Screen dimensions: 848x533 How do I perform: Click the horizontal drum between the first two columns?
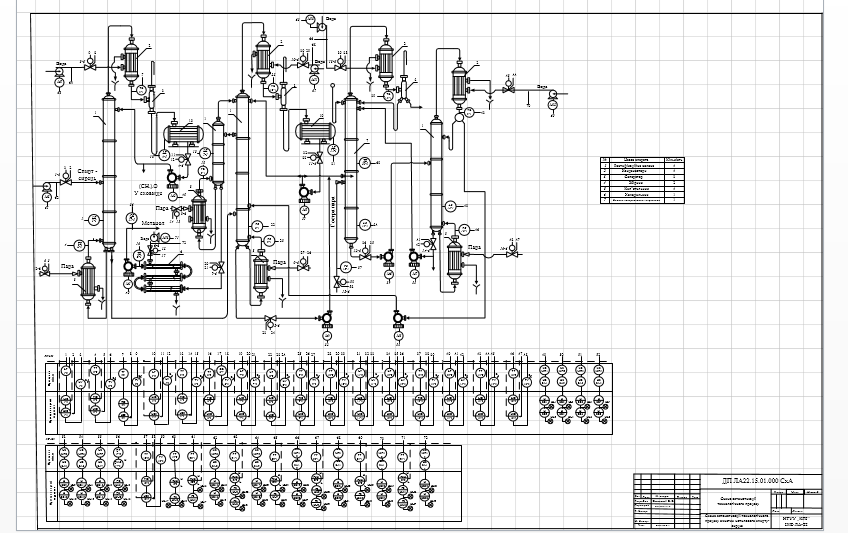pyautogui.click(x=184, y=133)
